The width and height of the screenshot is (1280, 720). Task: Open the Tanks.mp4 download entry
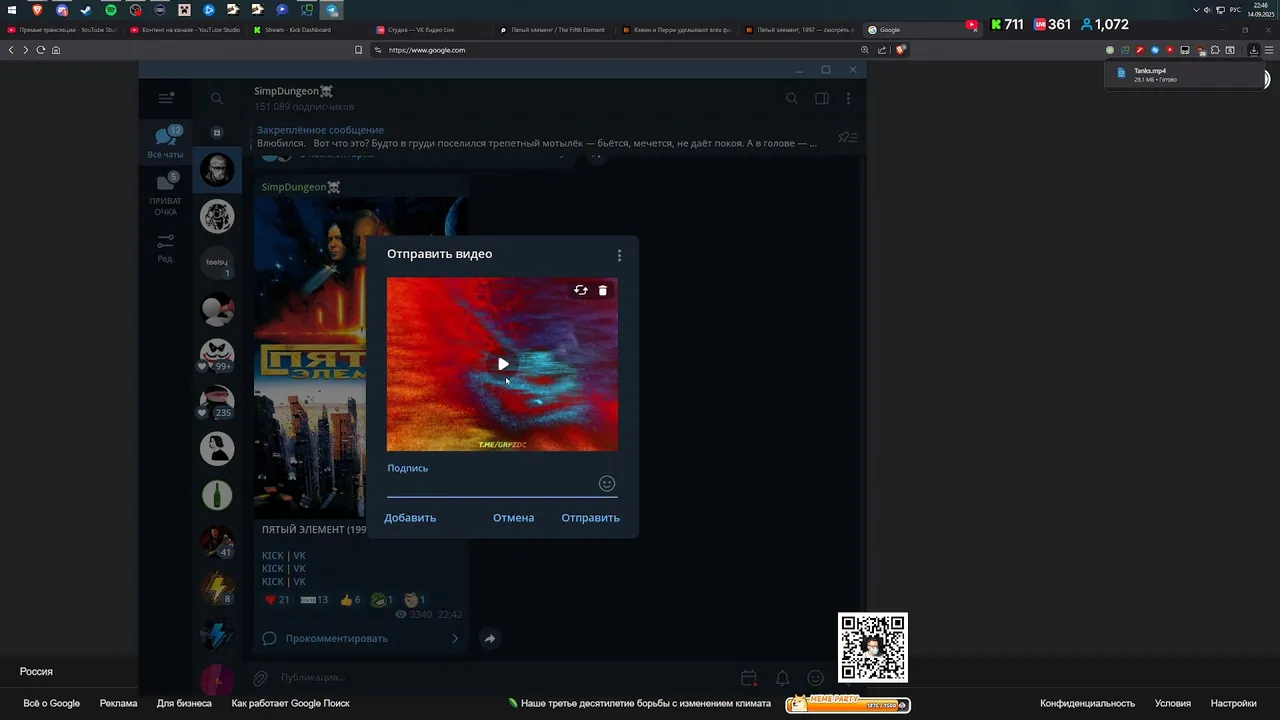[1185, 74]
